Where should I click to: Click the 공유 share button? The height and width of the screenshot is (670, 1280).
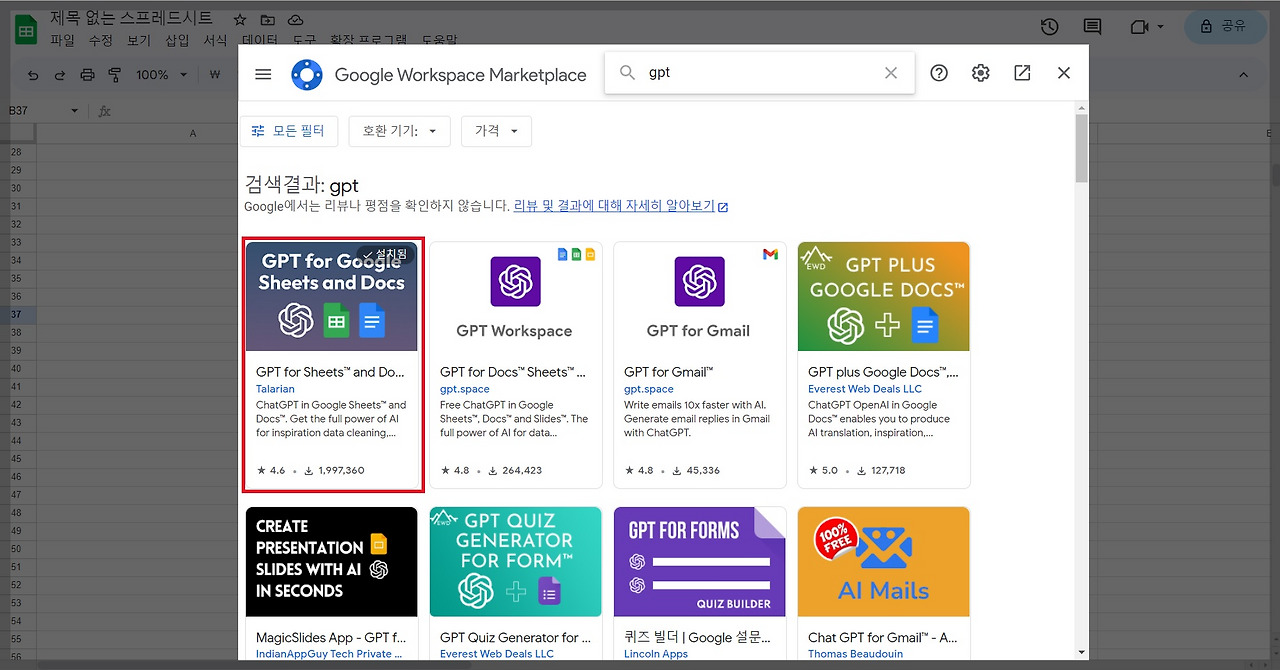coord(1225,27)
